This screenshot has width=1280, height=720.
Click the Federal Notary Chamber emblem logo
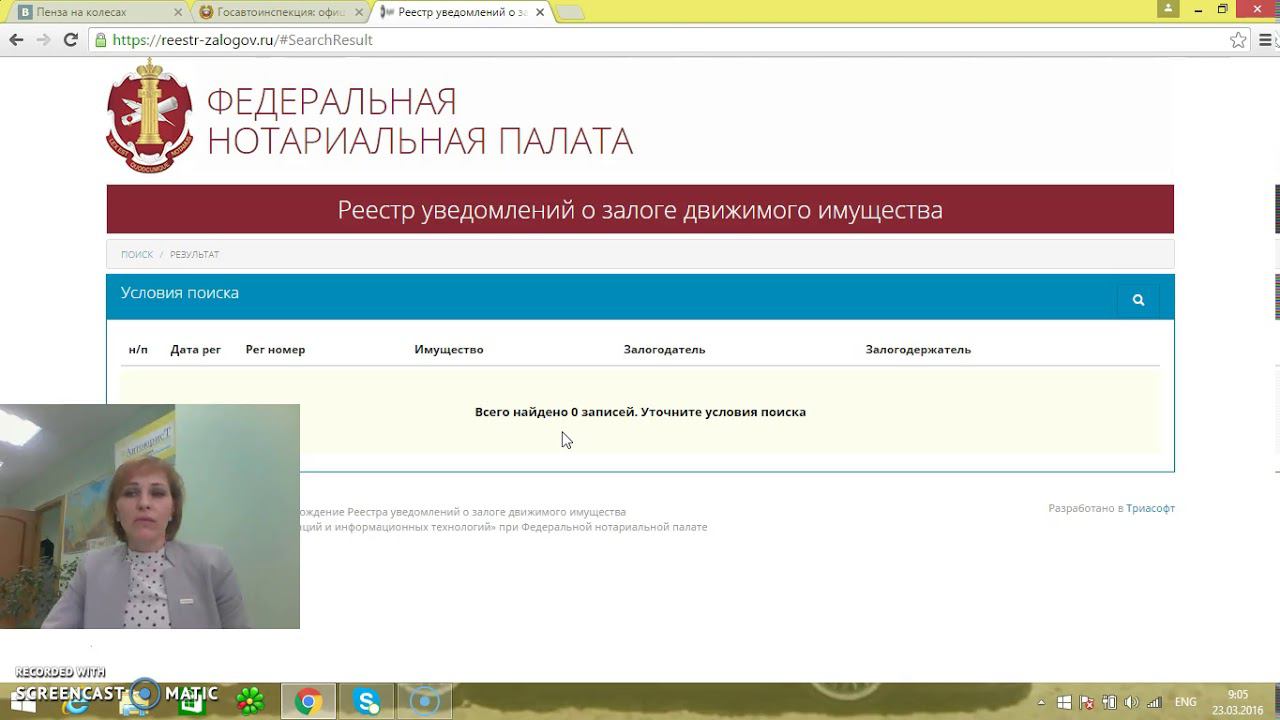click(x=150, y=116)
